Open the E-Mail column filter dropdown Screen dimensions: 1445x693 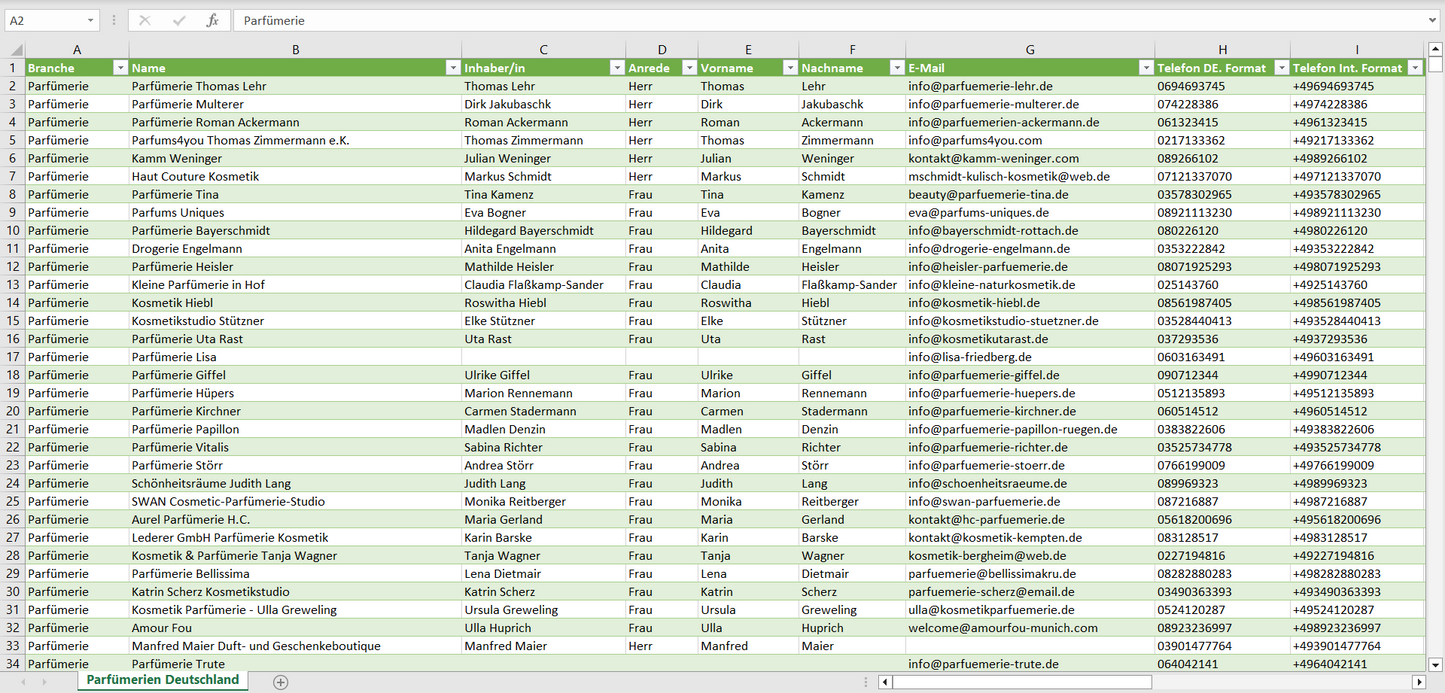pyautogui.click(x=1145, y=68)
